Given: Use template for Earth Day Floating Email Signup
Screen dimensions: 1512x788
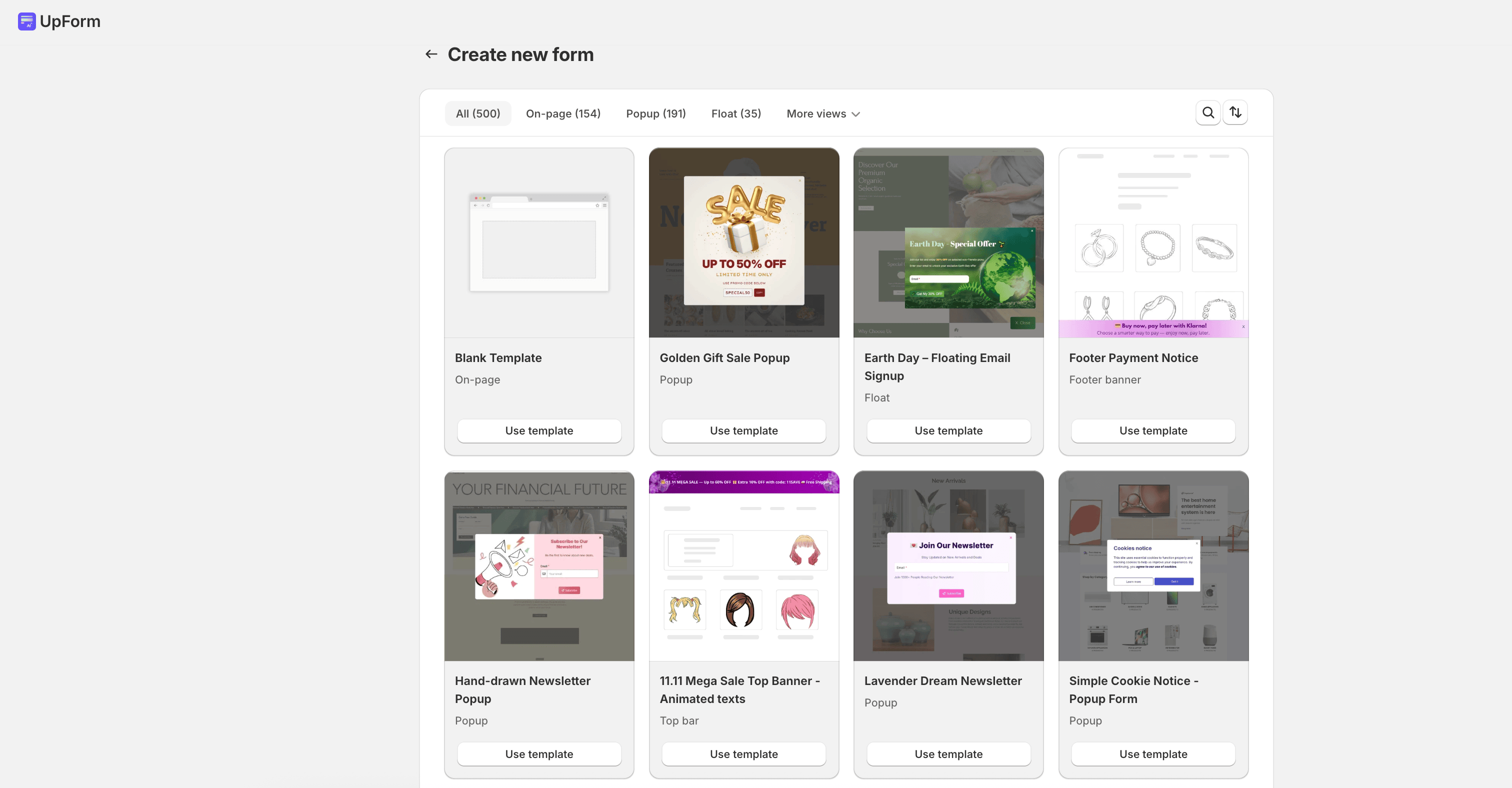Looking at the screenshot, I should 948,430.
